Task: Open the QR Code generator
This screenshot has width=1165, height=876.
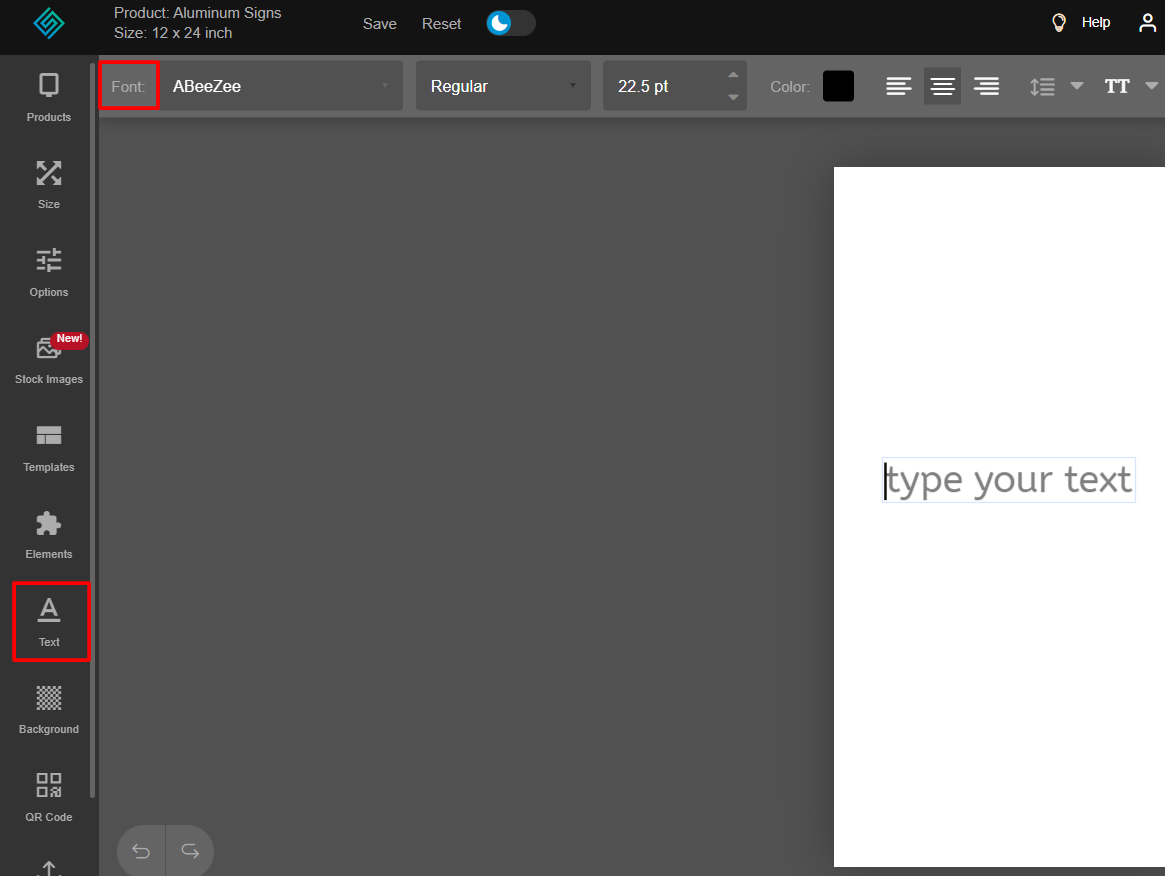Action: pyautogui.click(x=48, y=797)
